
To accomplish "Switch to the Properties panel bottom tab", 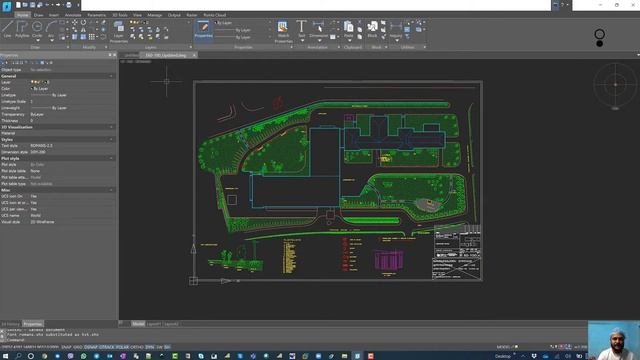I will (33, 324).
